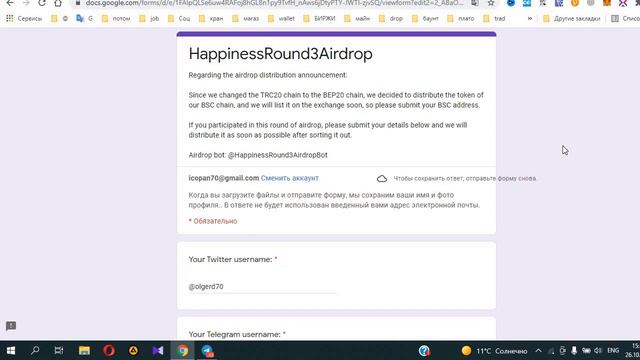Click the translate page icon in address bar
Image resolution: width=640 pixels, height=360 pixels.
pyautogui.click(x=475, y=3)
